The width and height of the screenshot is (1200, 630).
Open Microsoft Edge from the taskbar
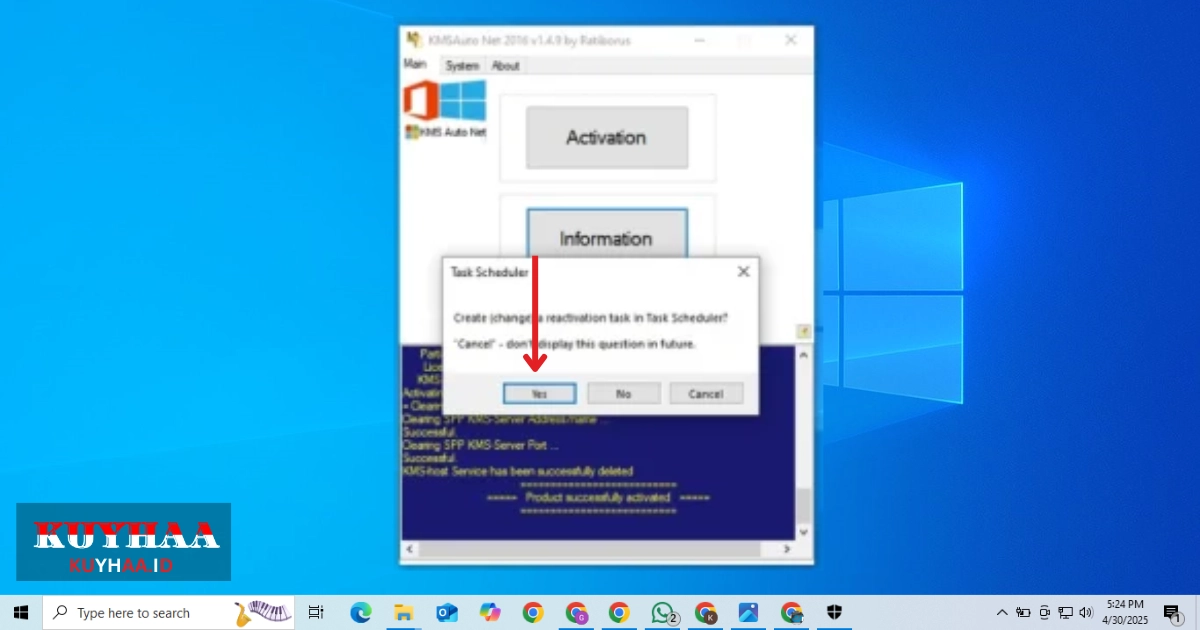[361, 613]
